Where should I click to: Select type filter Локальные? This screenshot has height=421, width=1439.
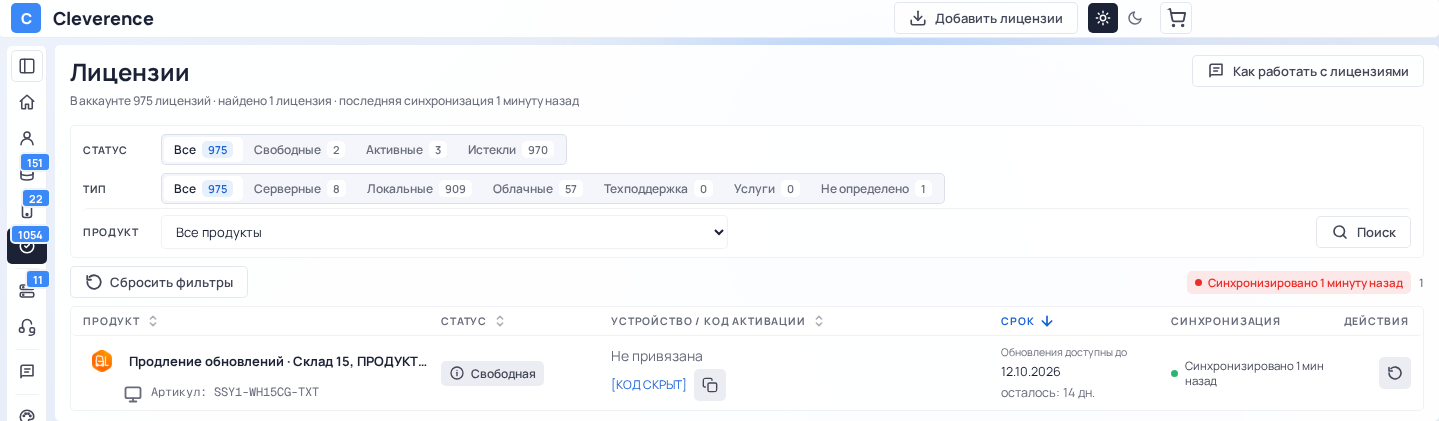click(x=418, y=189)
